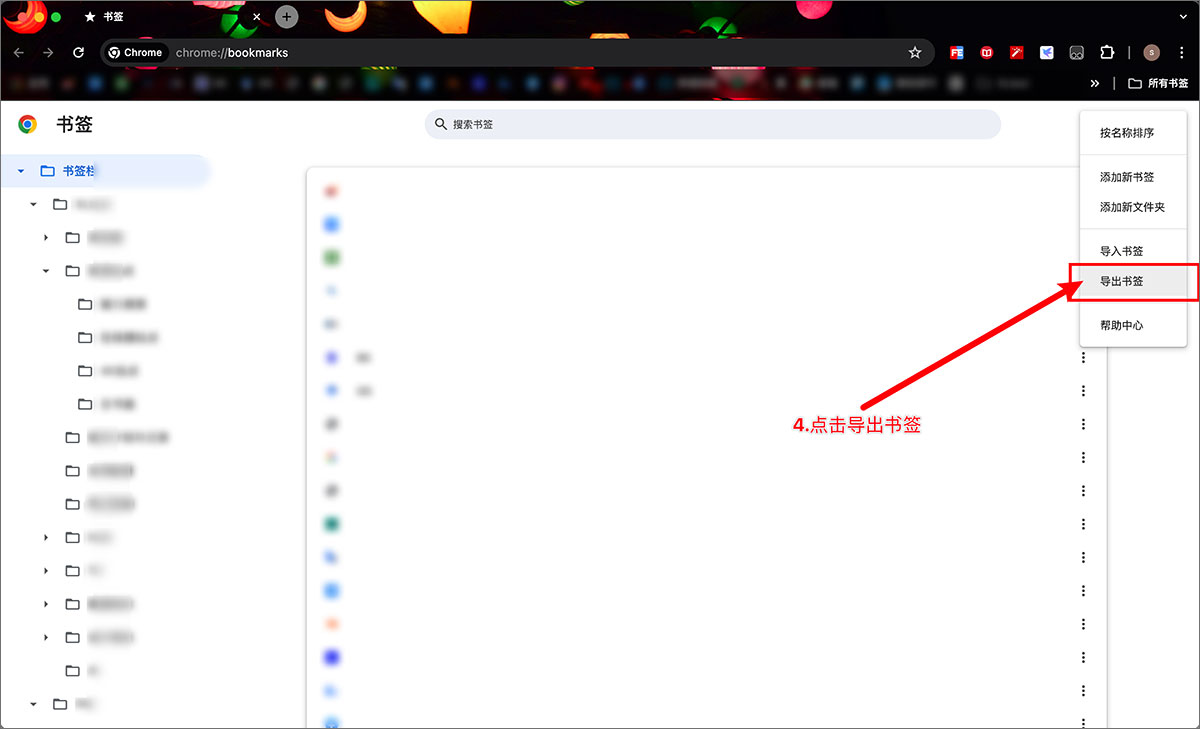Open the Extensions puzzle icon
Image resolution: width=1200 pixels, height=729 pixels.
pyautogui.click(x=1106, y=53)
